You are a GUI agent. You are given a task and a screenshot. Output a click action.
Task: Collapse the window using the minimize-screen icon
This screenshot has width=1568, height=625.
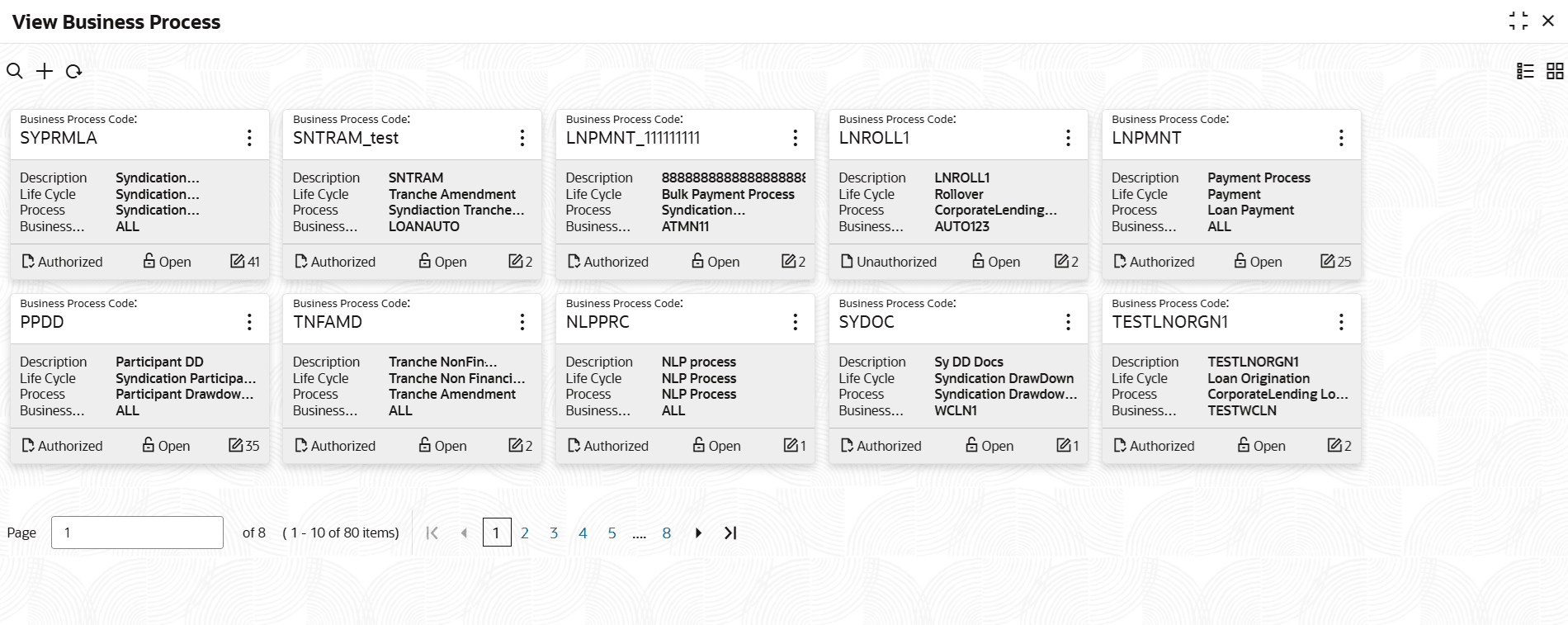(x=1518, y=21)
